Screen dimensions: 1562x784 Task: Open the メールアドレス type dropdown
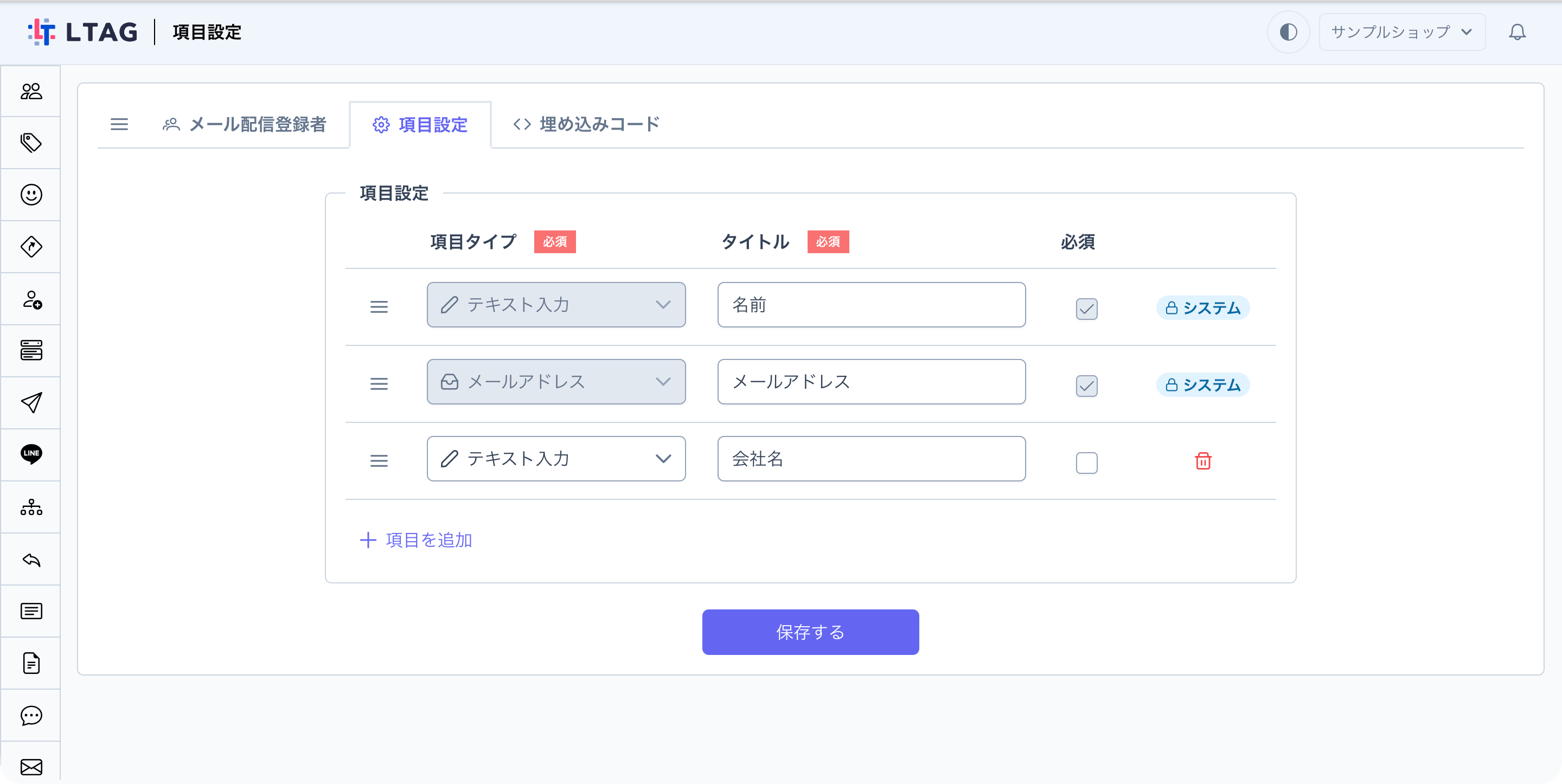pyautogui.click(x=556, y=382)
